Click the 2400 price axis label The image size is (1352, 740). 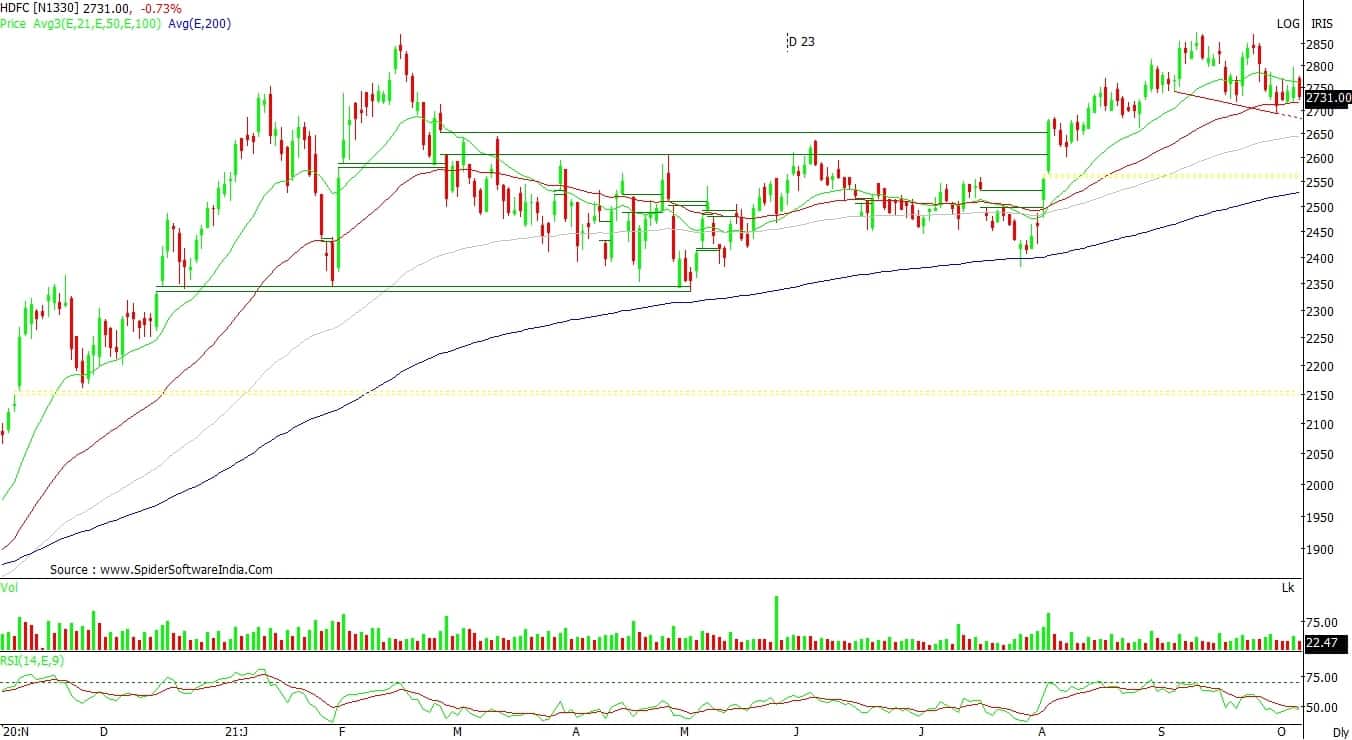tap(1321, 259)
